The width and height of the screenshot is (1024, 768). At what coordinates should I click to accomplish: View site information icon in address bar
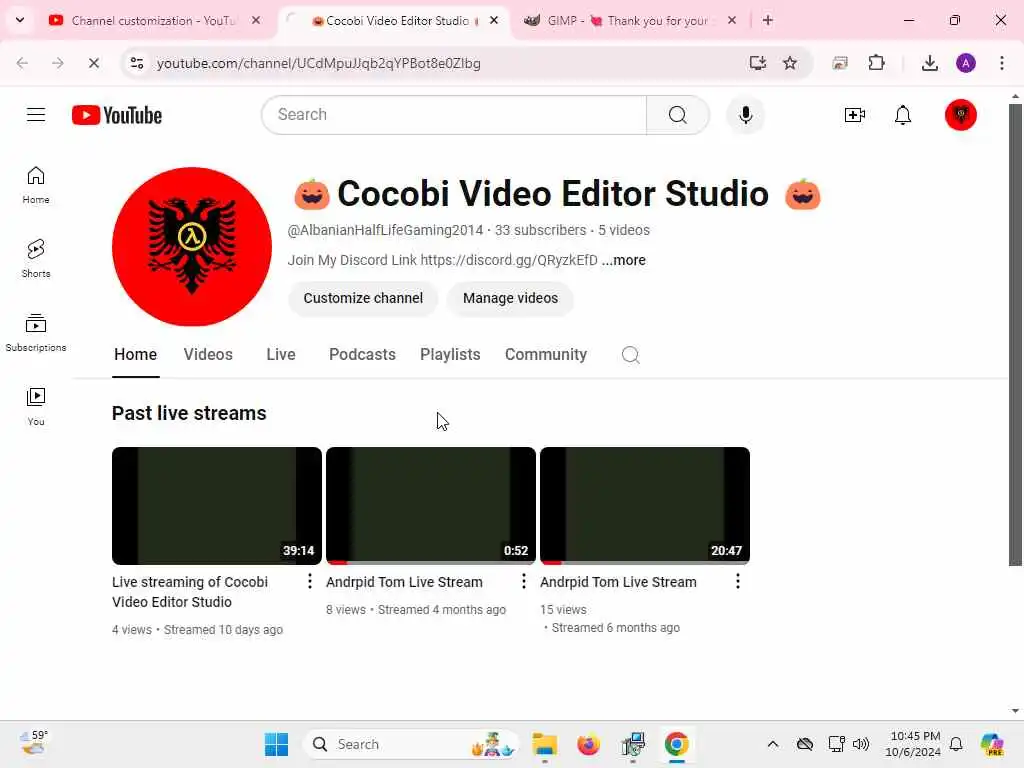pyautogui.click(x=136, y=63)
